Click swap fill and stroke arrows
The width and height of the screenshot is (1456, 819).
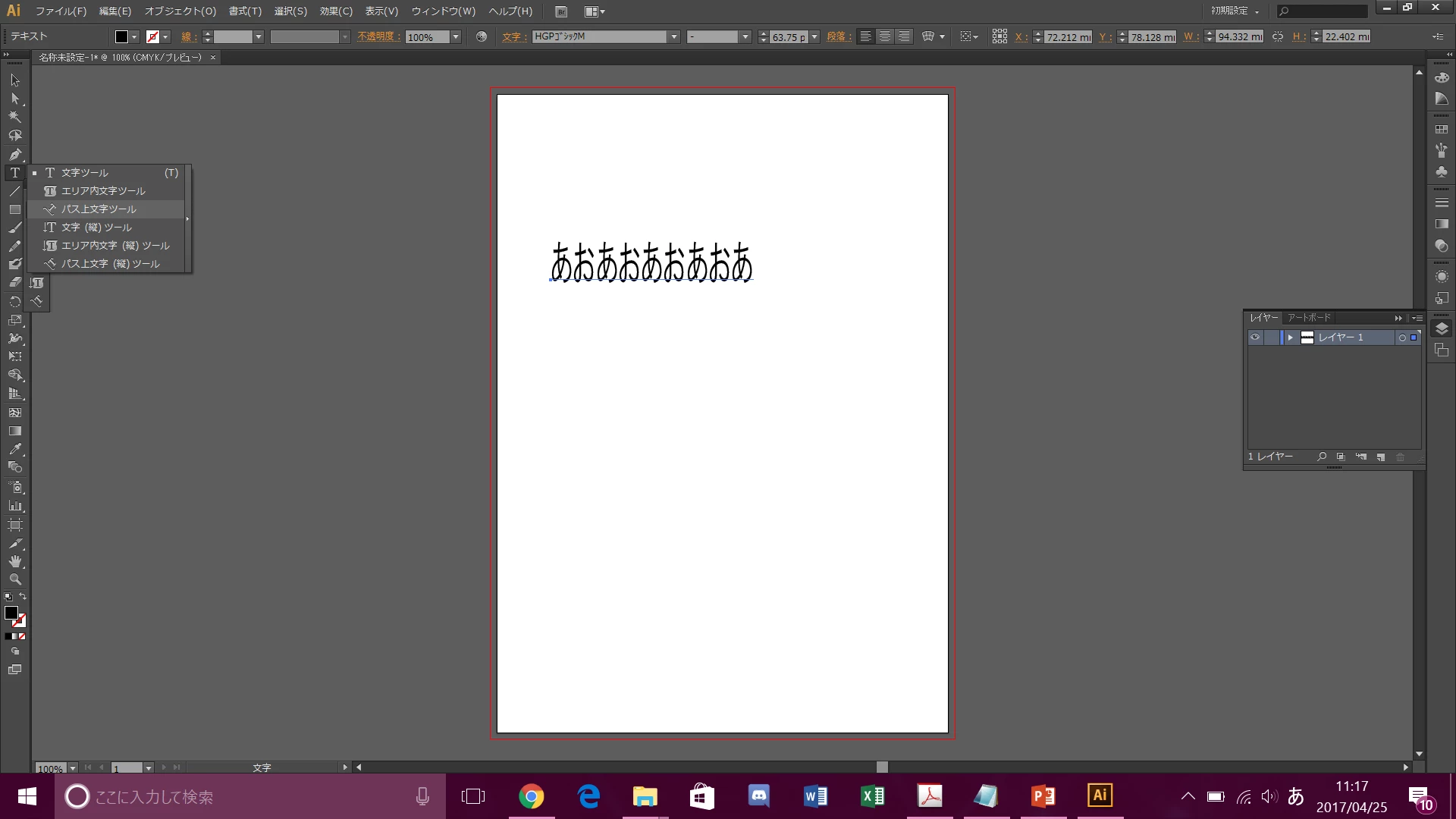[23, 596]
